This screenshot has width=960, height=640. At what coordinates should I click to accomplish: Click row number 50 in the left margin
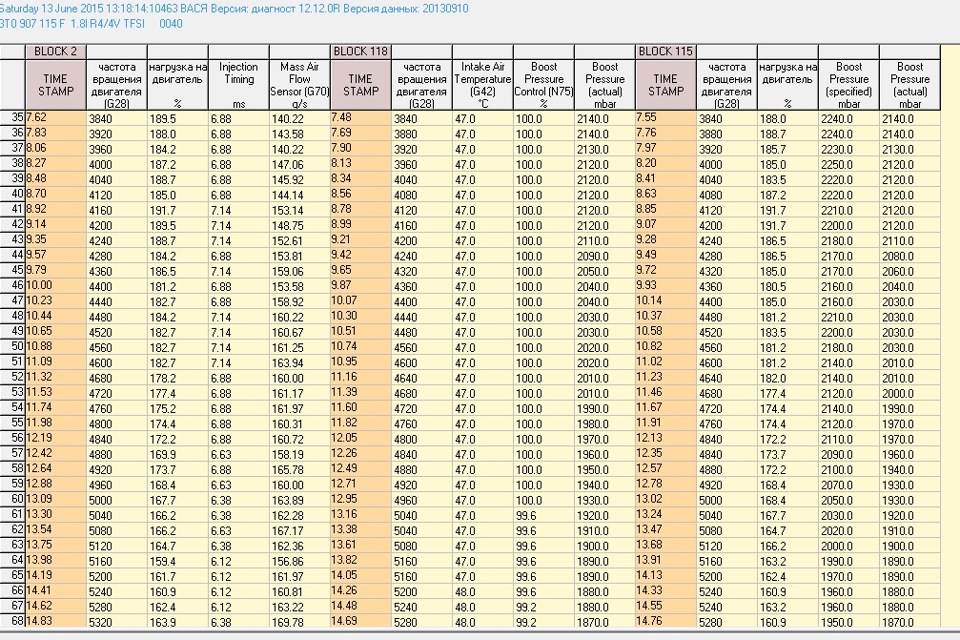(13, 346)
